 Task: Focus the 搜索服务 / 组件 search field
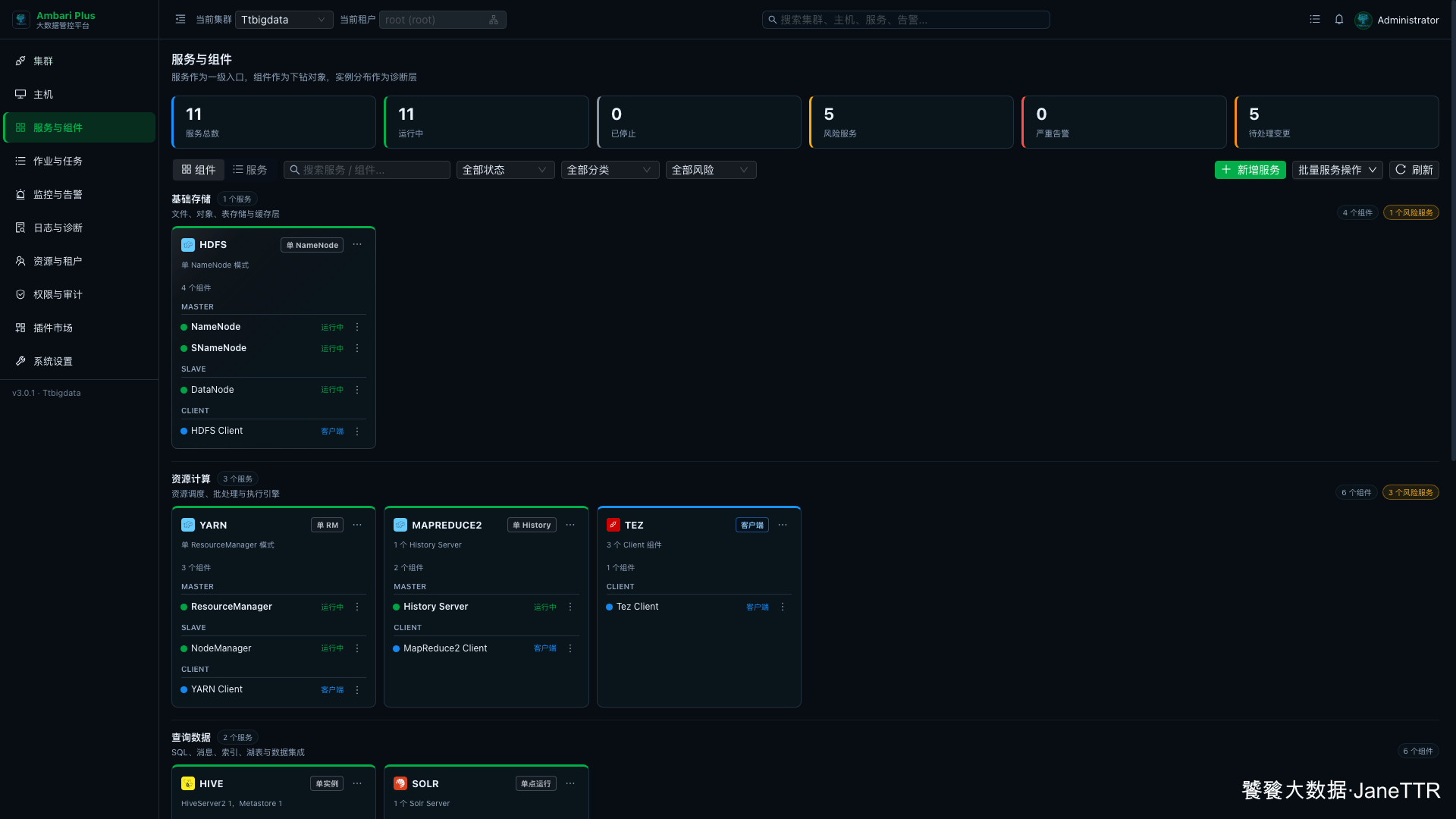click(x=367, y=170)
